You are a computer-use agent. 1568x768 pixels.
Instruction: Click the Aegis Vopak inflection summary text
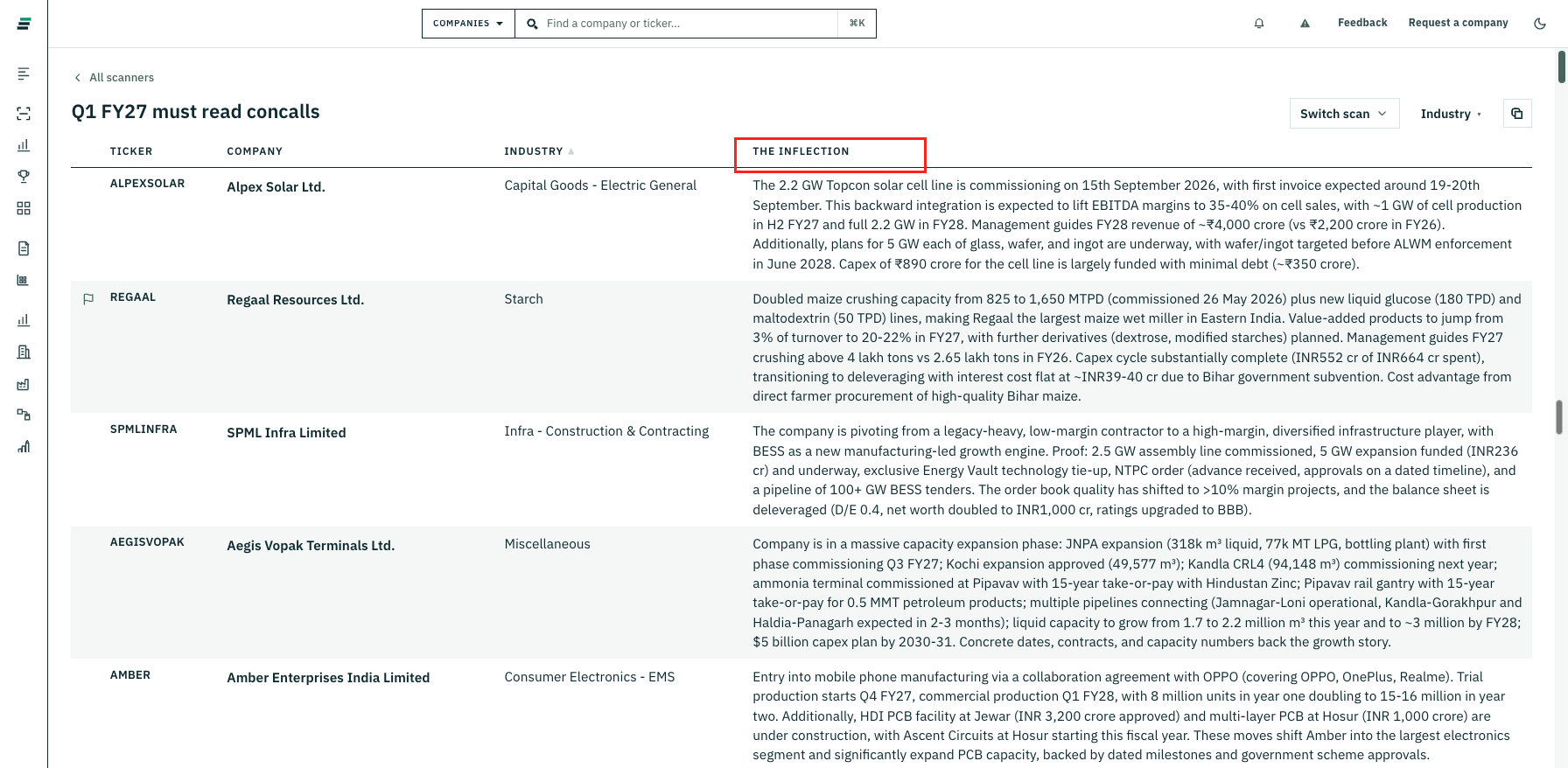(x=1137, y=593)
